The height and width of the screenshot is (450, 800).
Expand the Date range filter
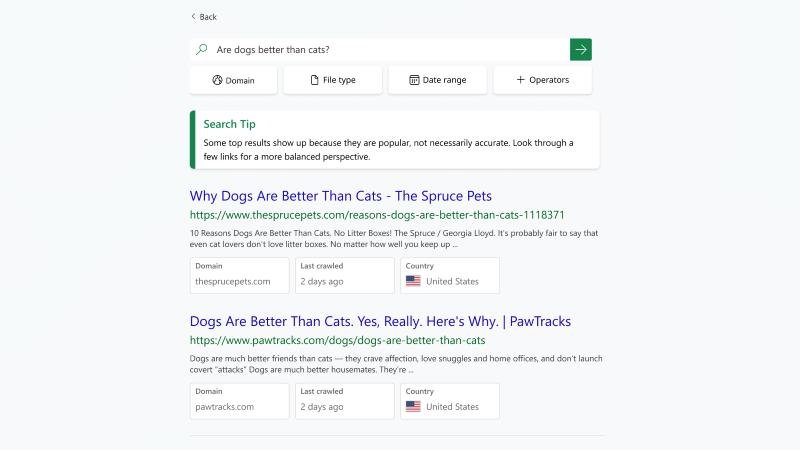[437, 80]
